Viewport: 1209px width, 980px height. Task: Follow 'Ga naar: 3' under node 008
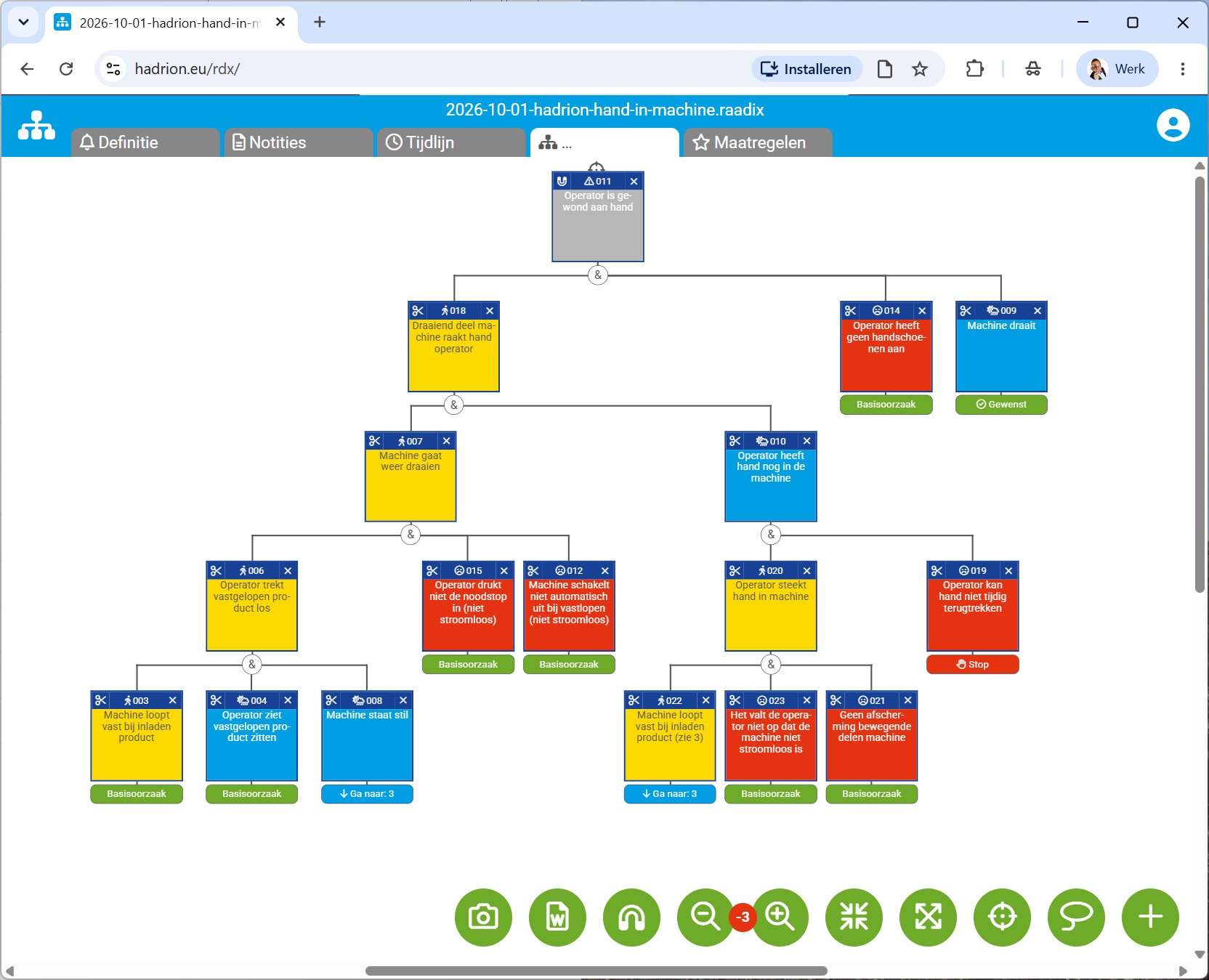coord(367,794)
